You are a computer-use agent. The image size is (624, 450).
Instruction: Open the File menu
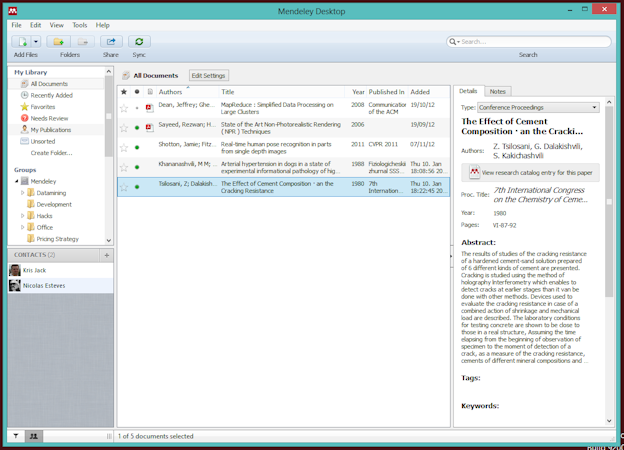click(x=16, y=25)
